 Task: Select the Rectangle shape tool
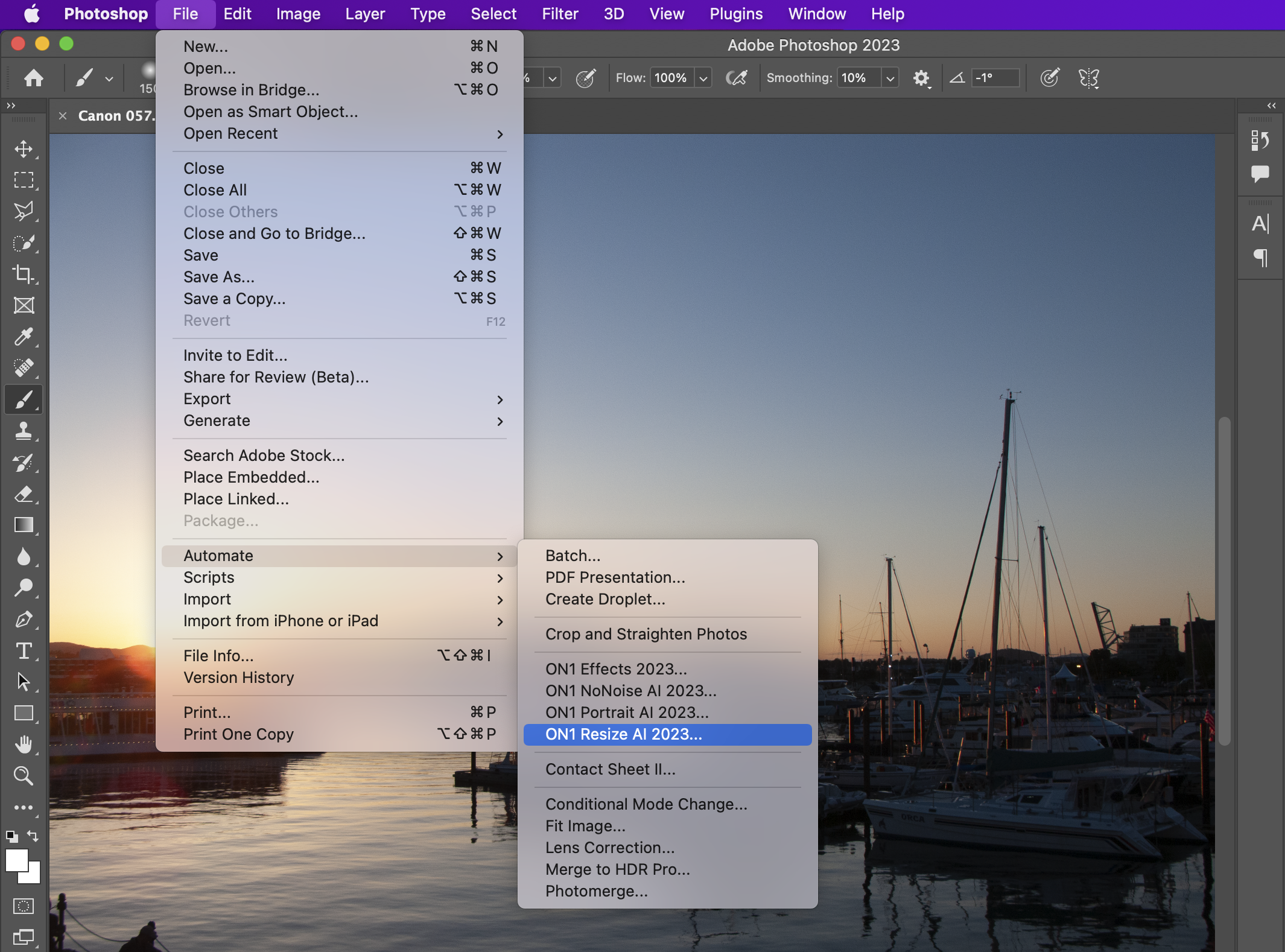24,713
